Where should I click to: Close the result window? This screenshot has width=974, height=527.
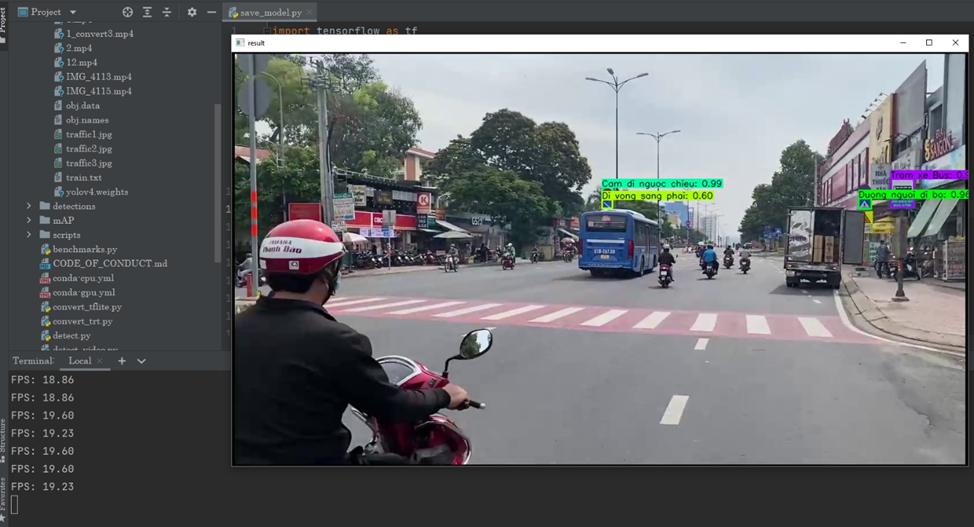pos(955,43)
